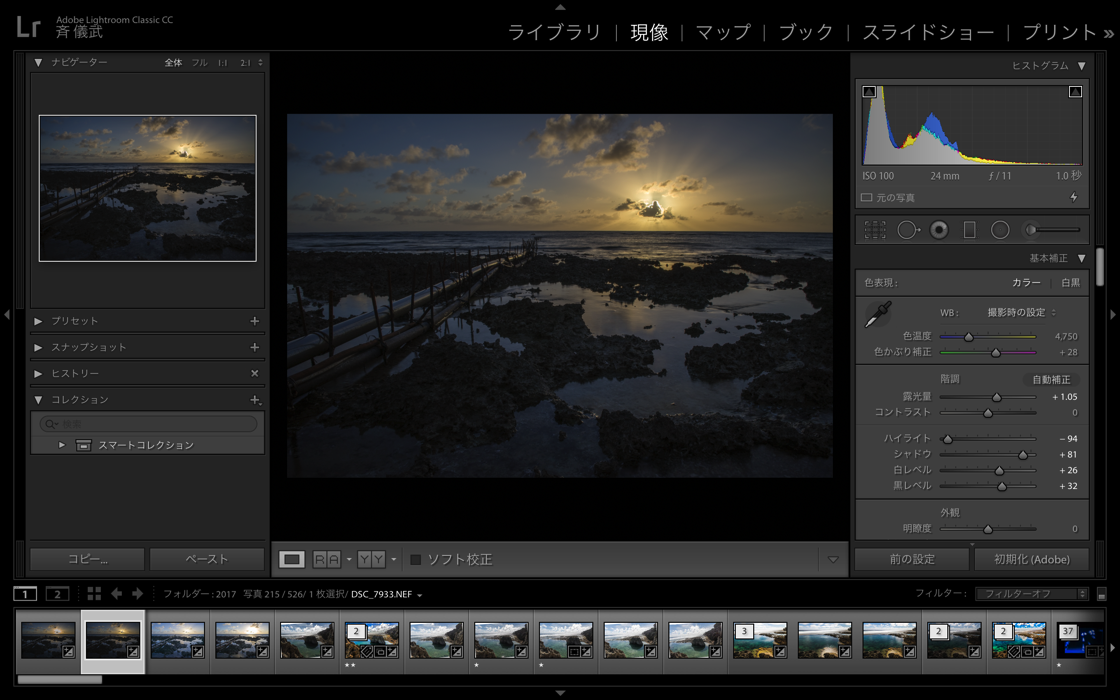This screenshot has height=700, width=1120.
Task: Select the crop overlay tool
Action: point(875,230)
